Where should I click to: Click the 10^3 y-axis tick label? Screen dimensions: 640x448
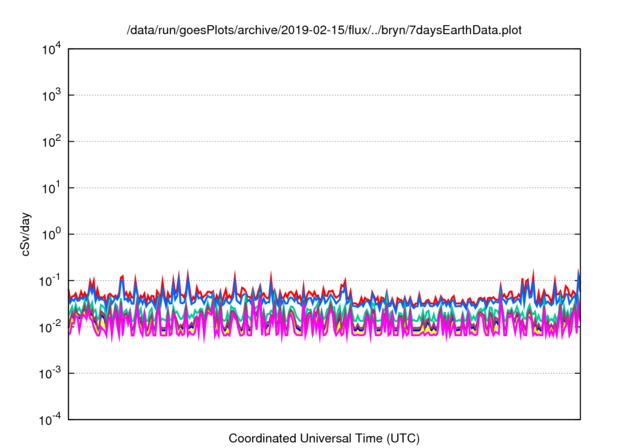click(x=51, y=96)
